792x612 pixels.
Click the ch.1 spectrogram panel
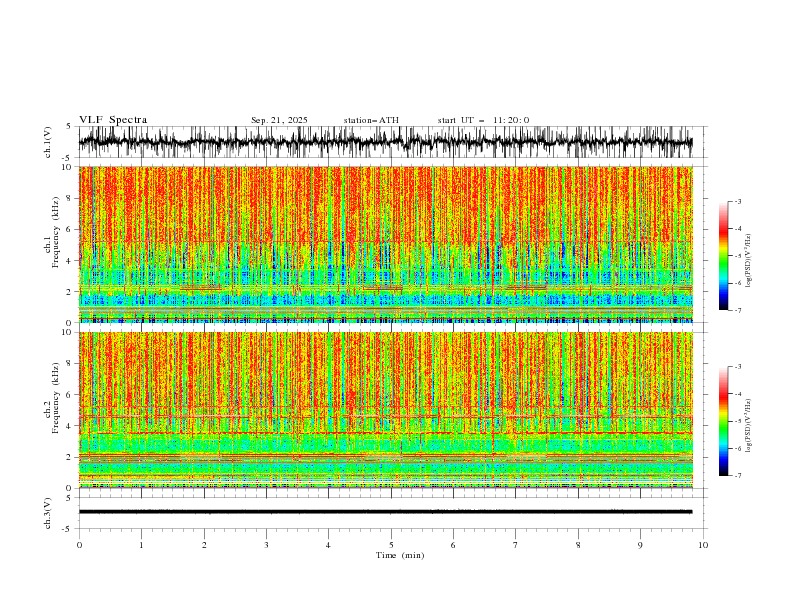pos(385,244)
